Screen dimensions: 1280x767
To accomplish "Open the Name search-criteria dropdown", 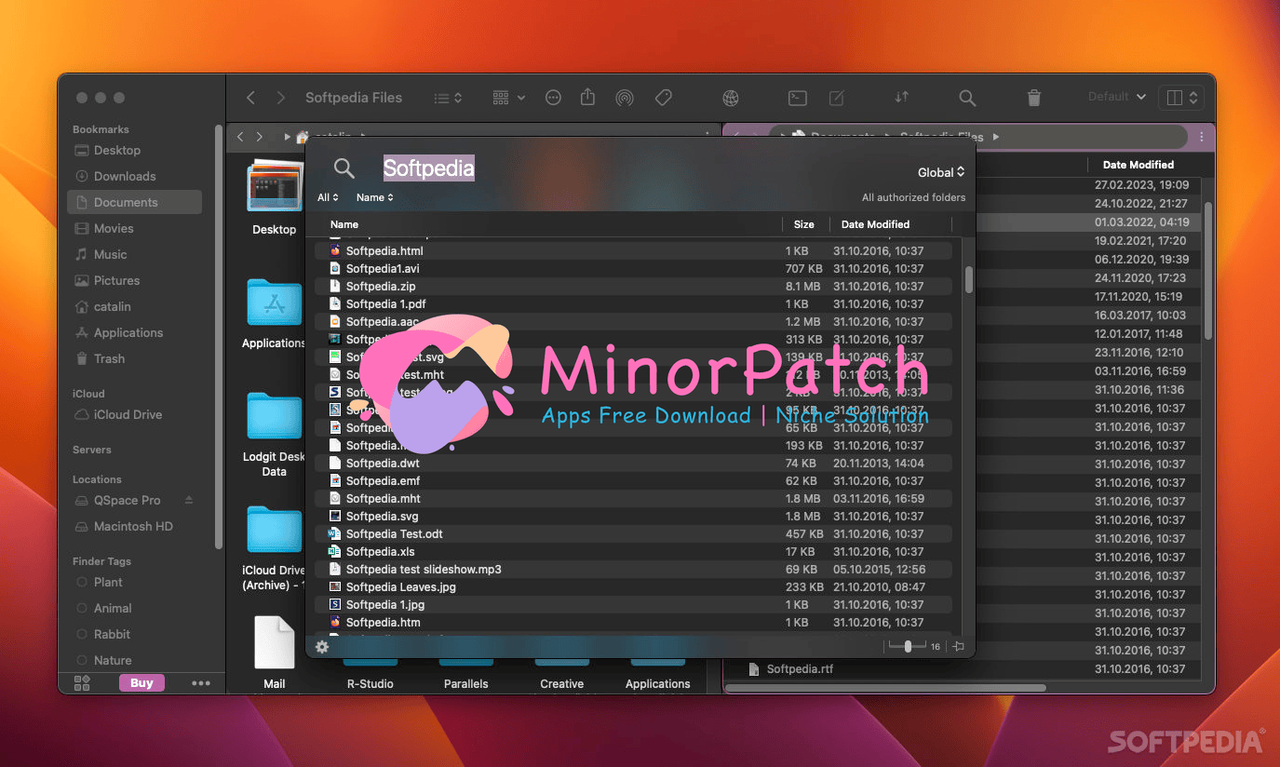I will 375,198.
